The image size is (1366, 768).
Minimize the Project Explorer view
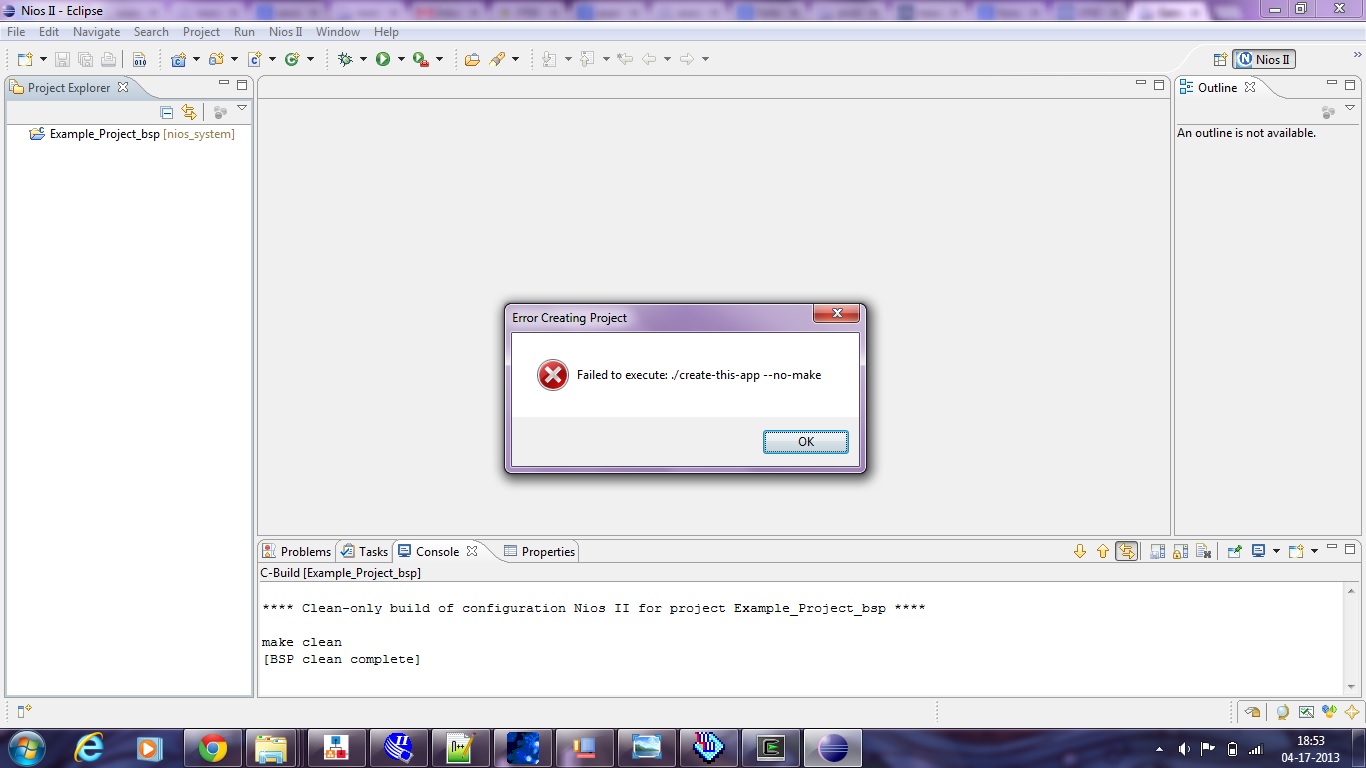tap(224, 85)
